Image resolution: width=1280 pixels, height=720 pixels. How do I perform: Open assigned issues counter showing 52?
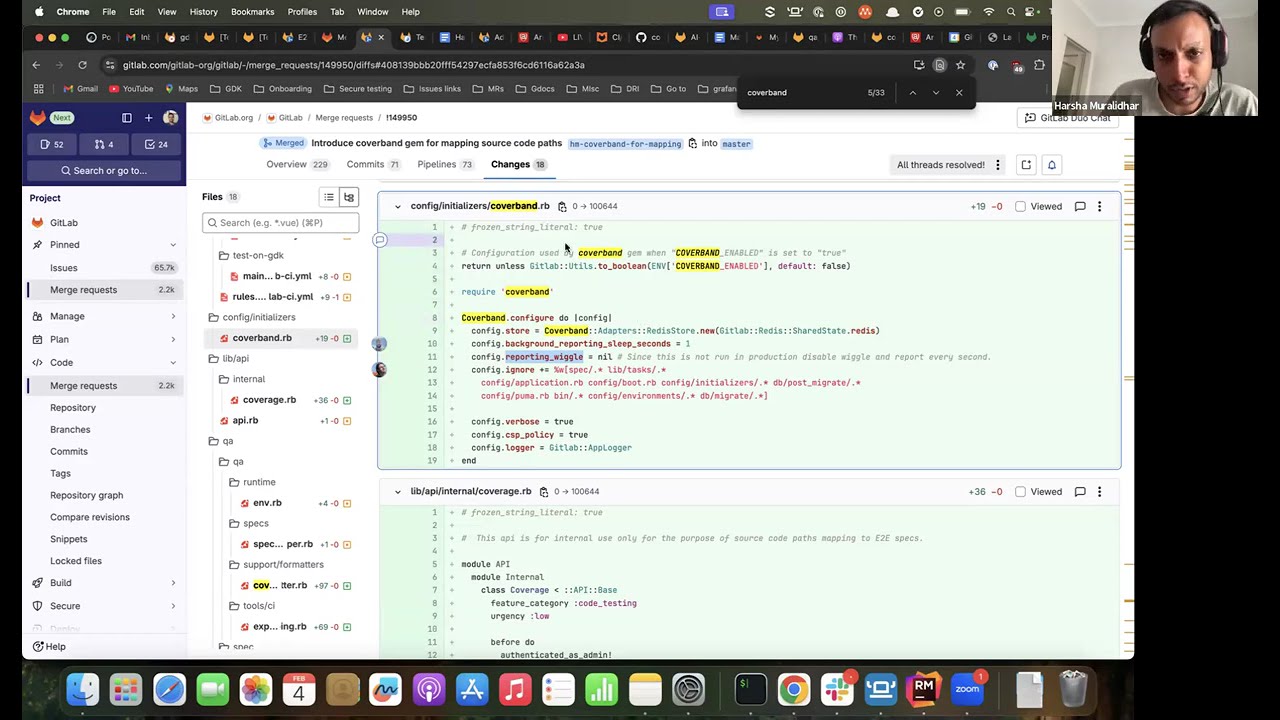pyautogui.click(x=52, y=144)
